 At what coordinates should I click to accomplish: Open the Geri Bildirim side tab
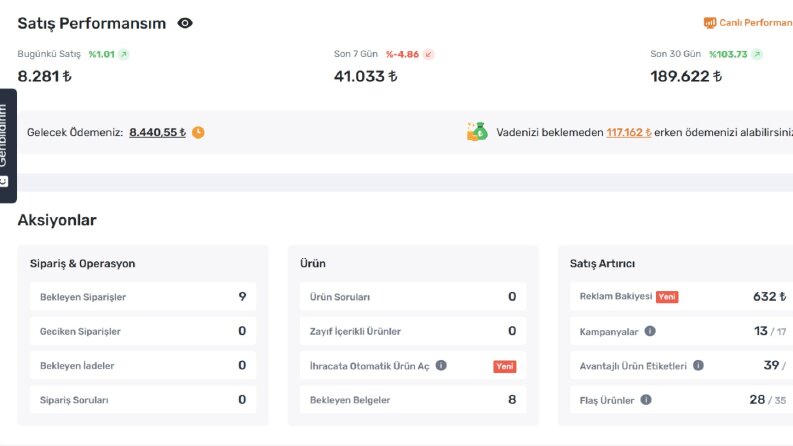coord(8,146)
